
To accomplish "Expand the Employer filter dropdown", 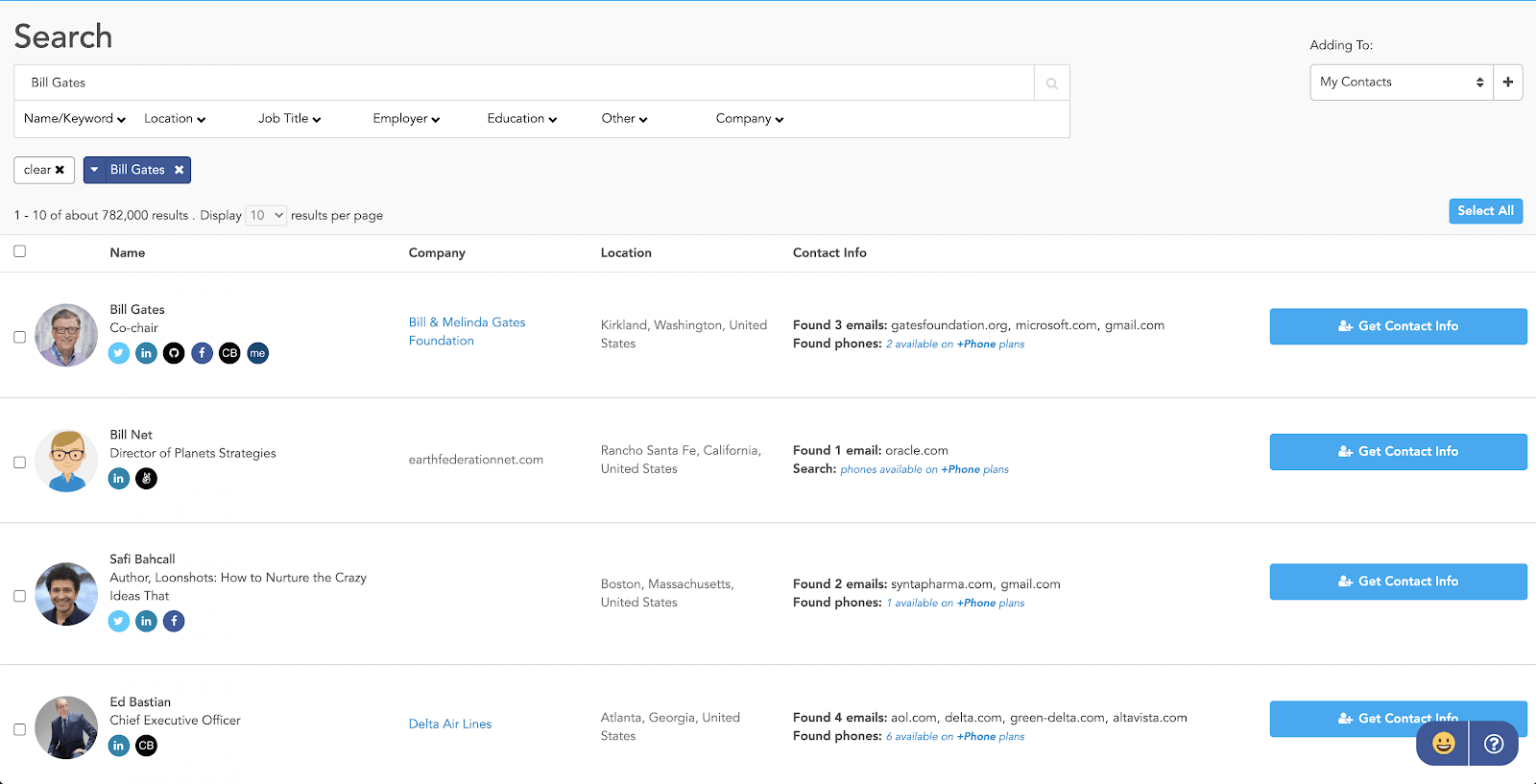I will (x=405, y=118).
